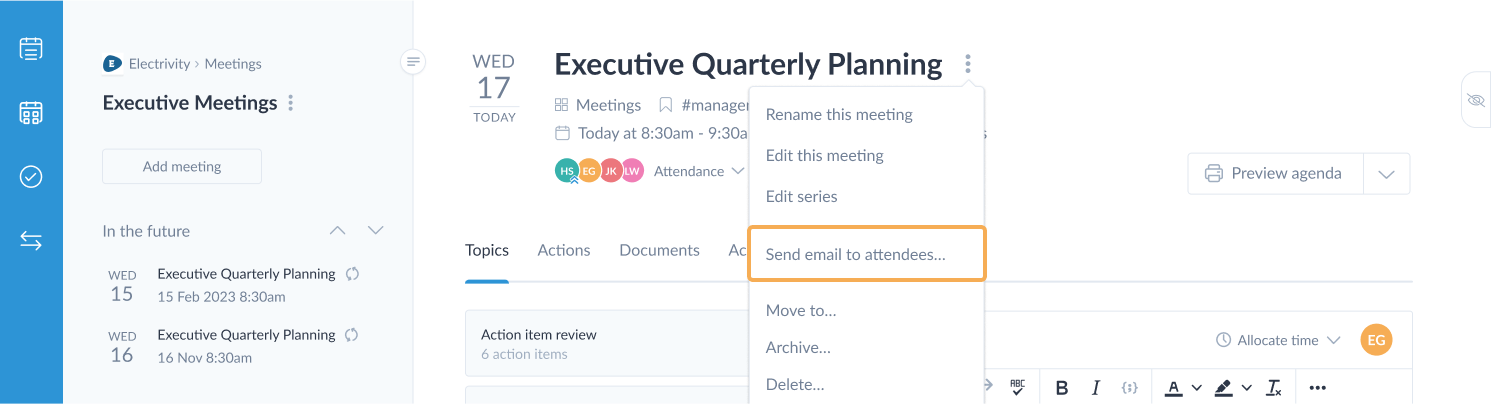The width and height of the screenshot is (1491, 404).
Task: Click the Add meeting button
Action: pos(182,166)
